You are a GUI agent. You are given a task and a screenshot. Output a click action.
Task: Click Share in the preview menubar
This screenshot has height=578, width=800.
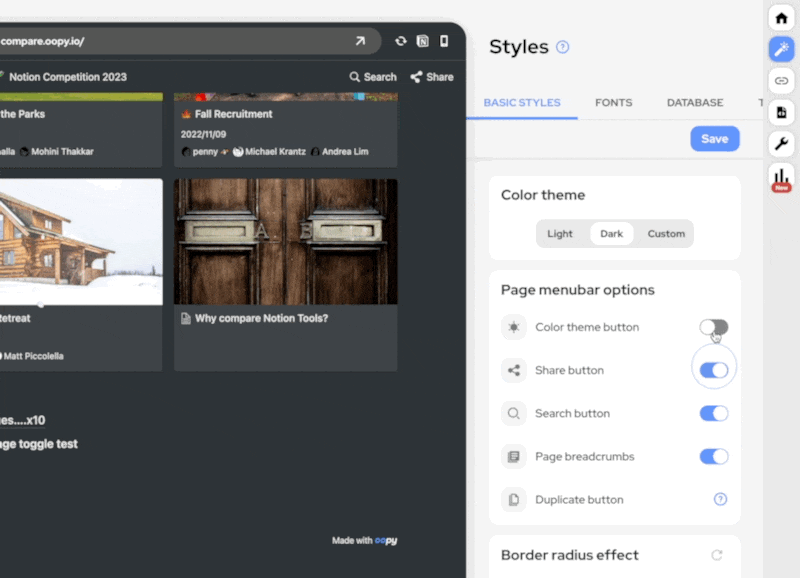[x=432, y=77]
